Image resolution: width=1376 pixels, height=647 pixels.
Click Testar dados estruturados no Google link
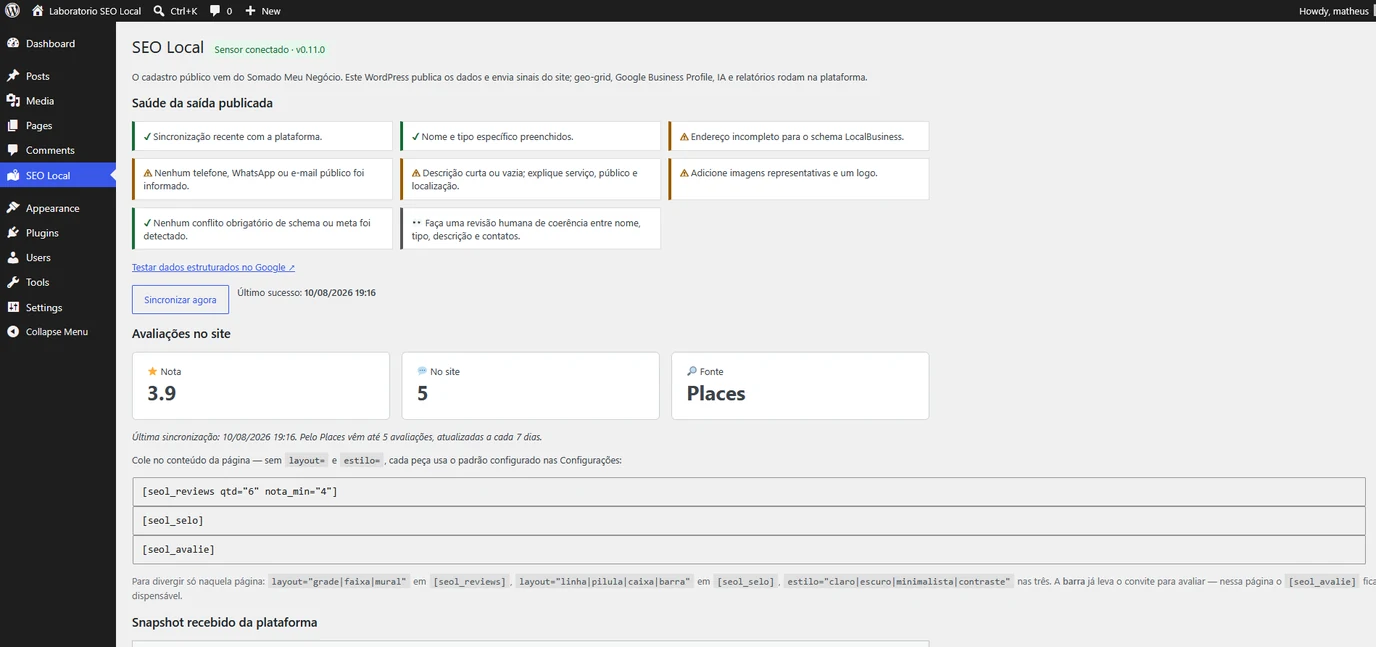(x=213, y=267)
